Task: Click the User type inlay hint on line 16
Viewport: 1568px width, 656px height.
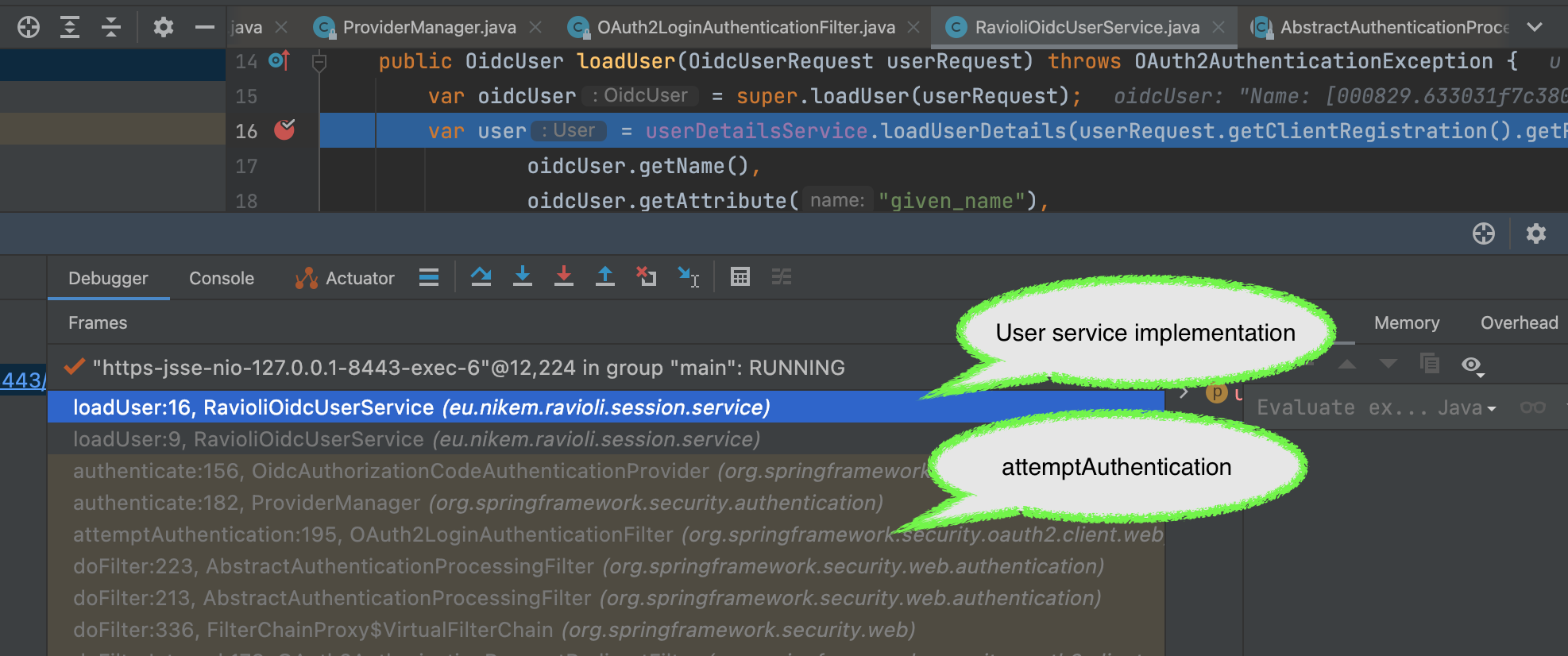Action: coord(569,130)
